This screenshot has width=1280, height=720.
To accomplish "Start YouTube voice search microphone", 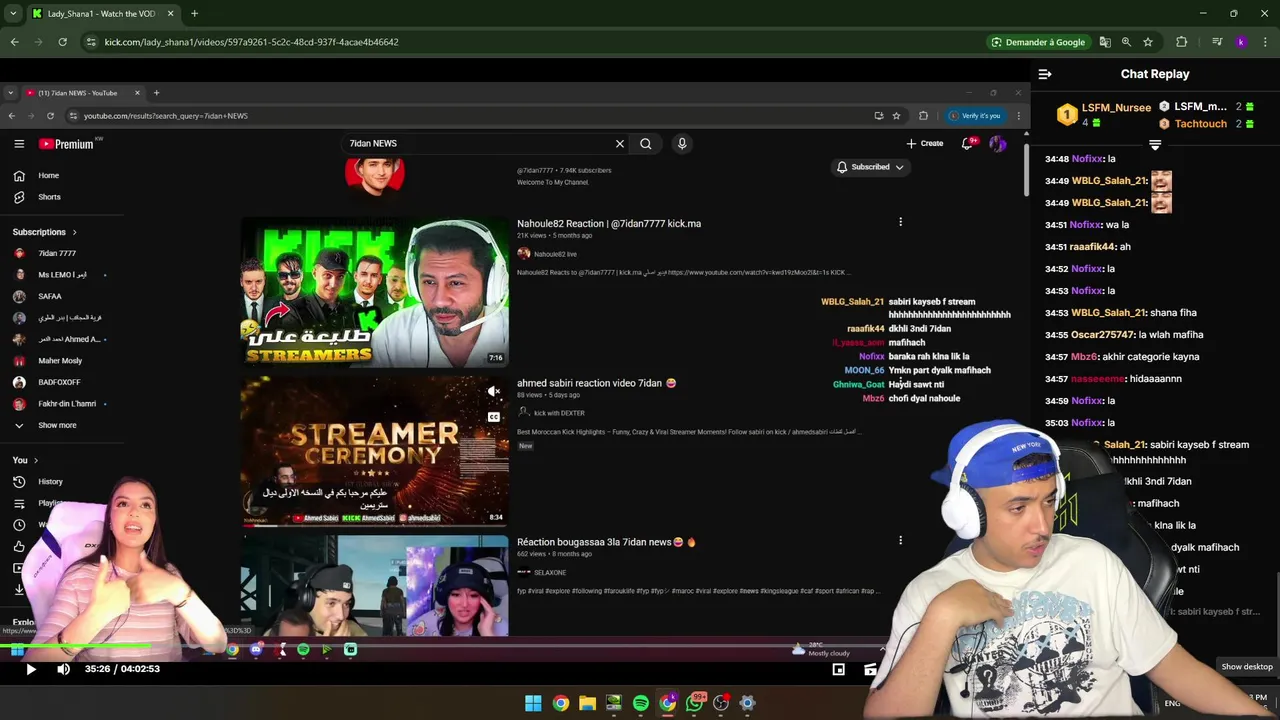I will 682,144.
